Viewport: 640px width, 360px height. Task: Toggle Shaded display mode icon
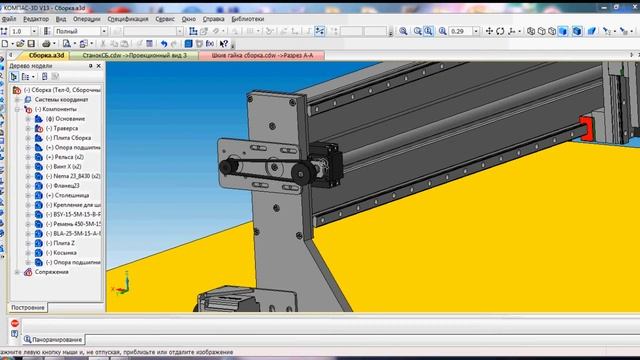click(x=563, y=31)
